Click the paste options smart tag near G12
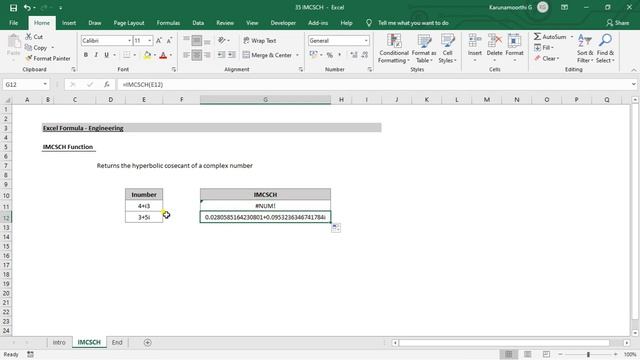The height and width of the screenshot is (360, 640). click(336, 228)
